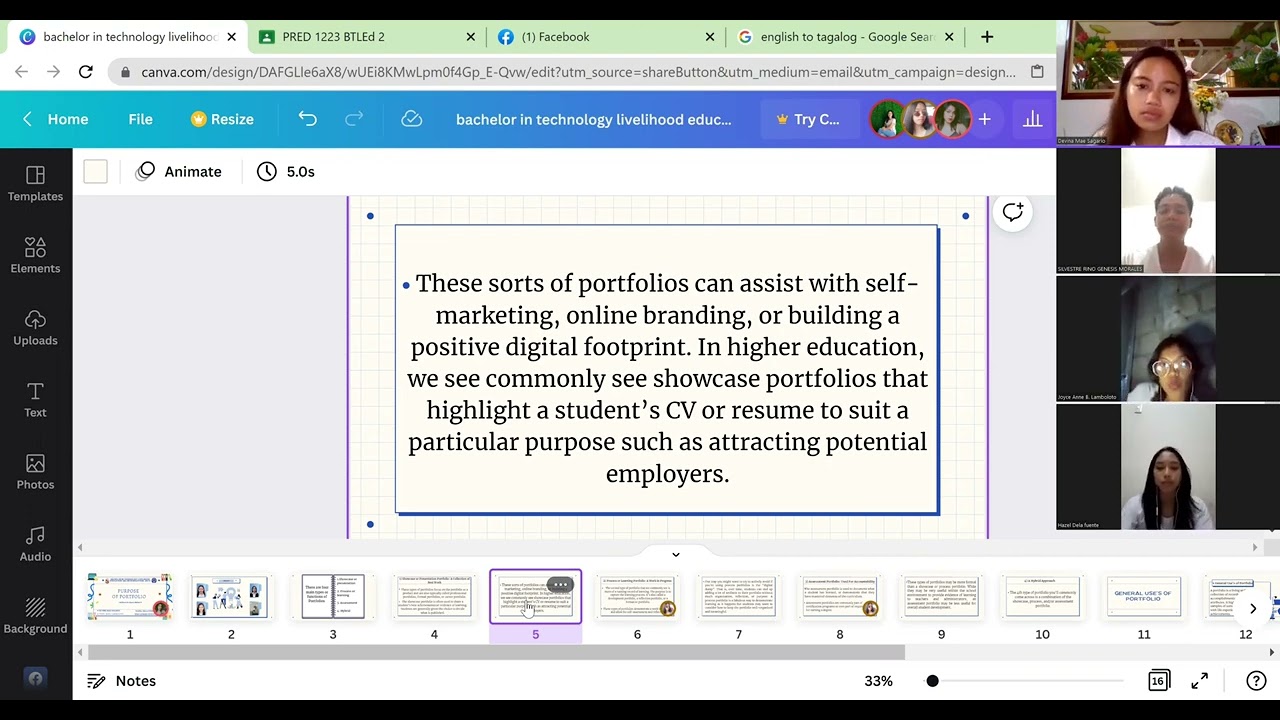Close the PRED 1223 BTLEd 2 tab
The height and width of the screenshot is (720, 1280).
(x=471, y=37)
